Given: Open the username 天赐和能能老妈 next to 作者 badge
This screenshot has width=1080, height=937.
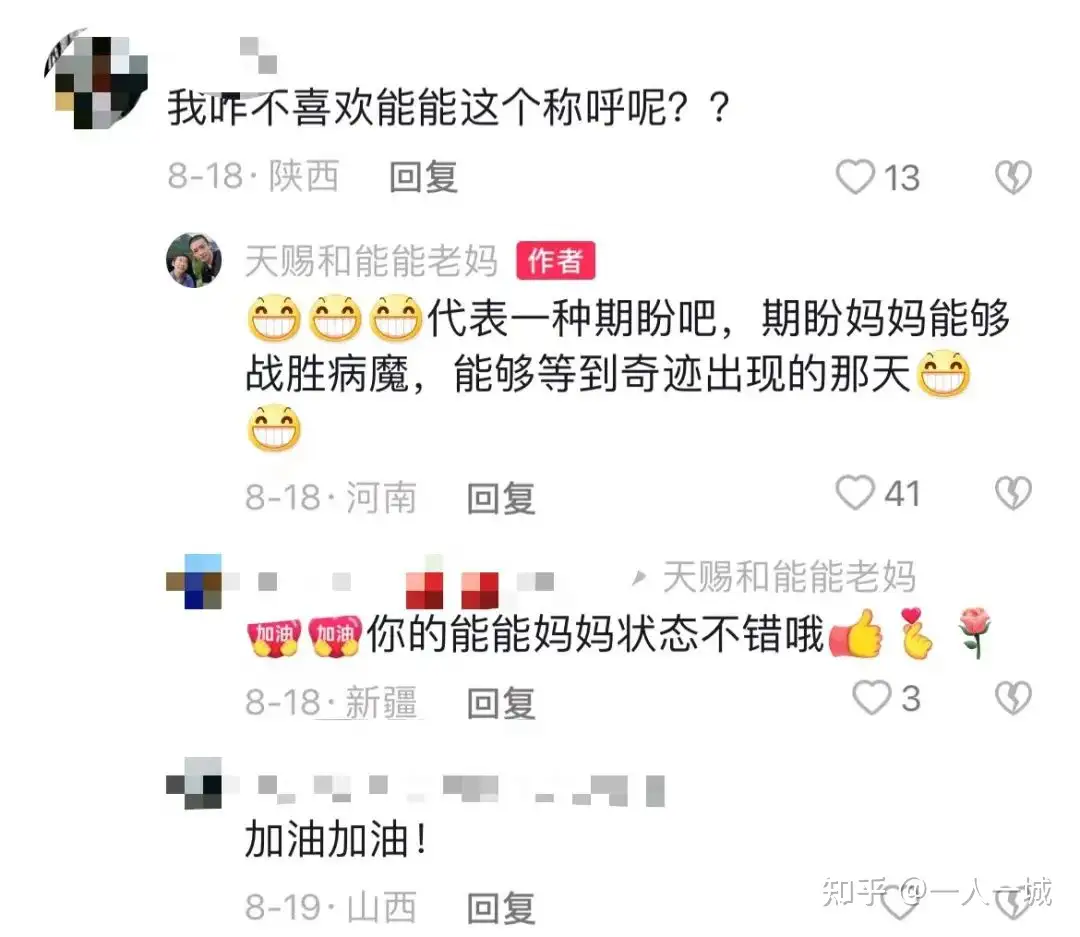Looking at the screenshot, I should point(371,261).
